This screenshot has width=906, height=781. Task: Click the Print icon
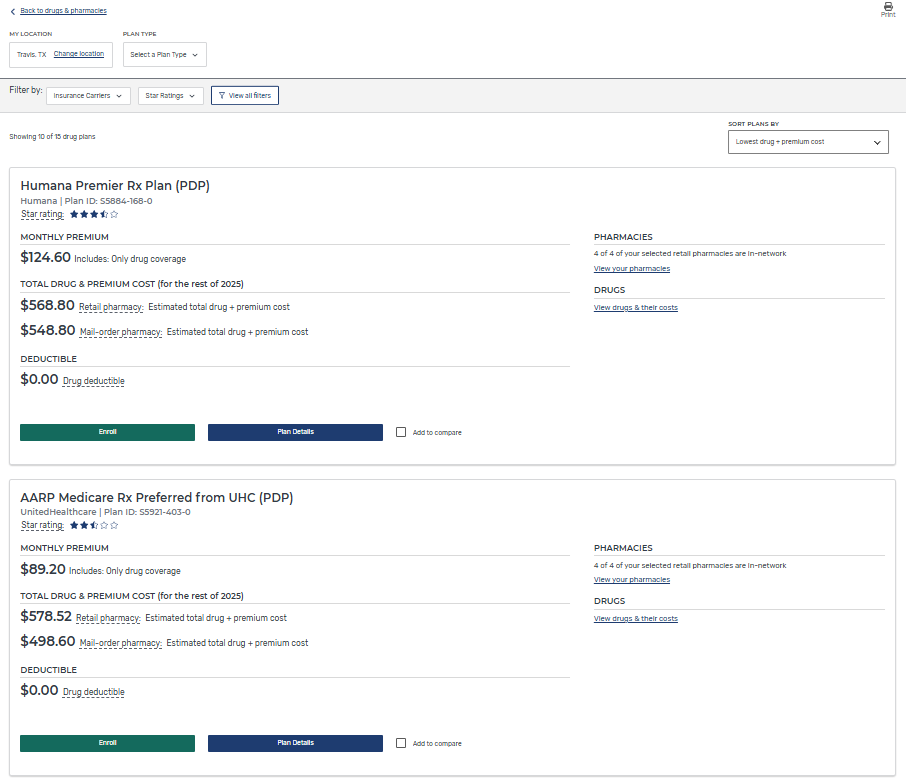point(887,7)
